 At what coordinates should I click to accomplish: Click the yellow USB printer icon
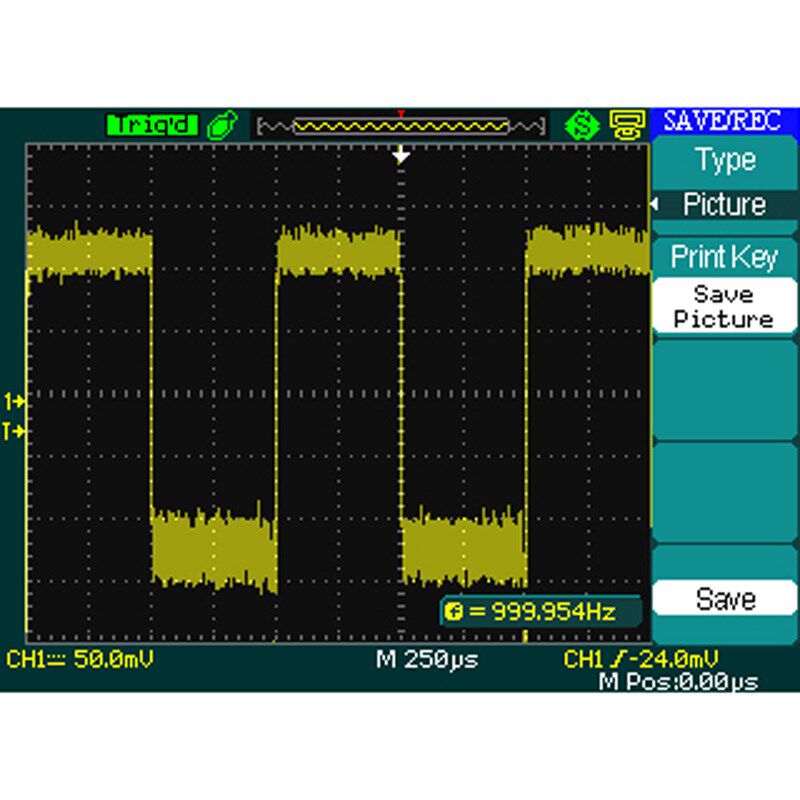(x=627, y=125)
